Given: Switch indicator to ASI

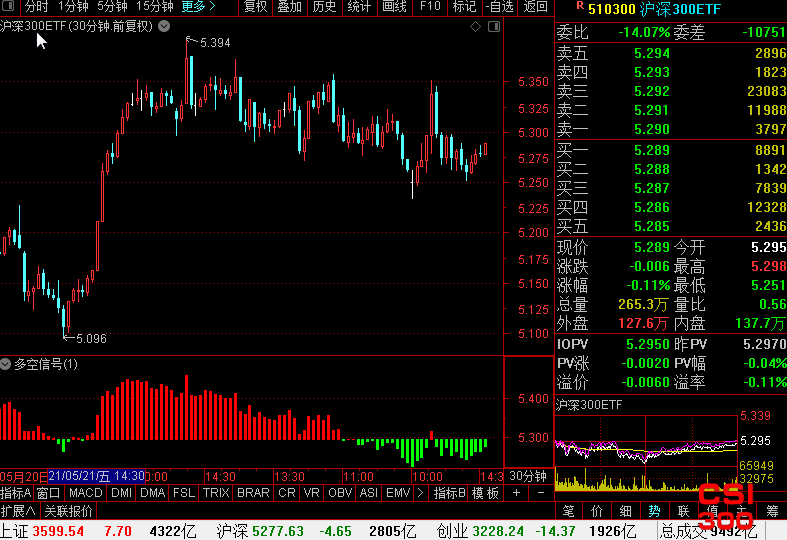Looking at the screenshot, I should point(368,493).
